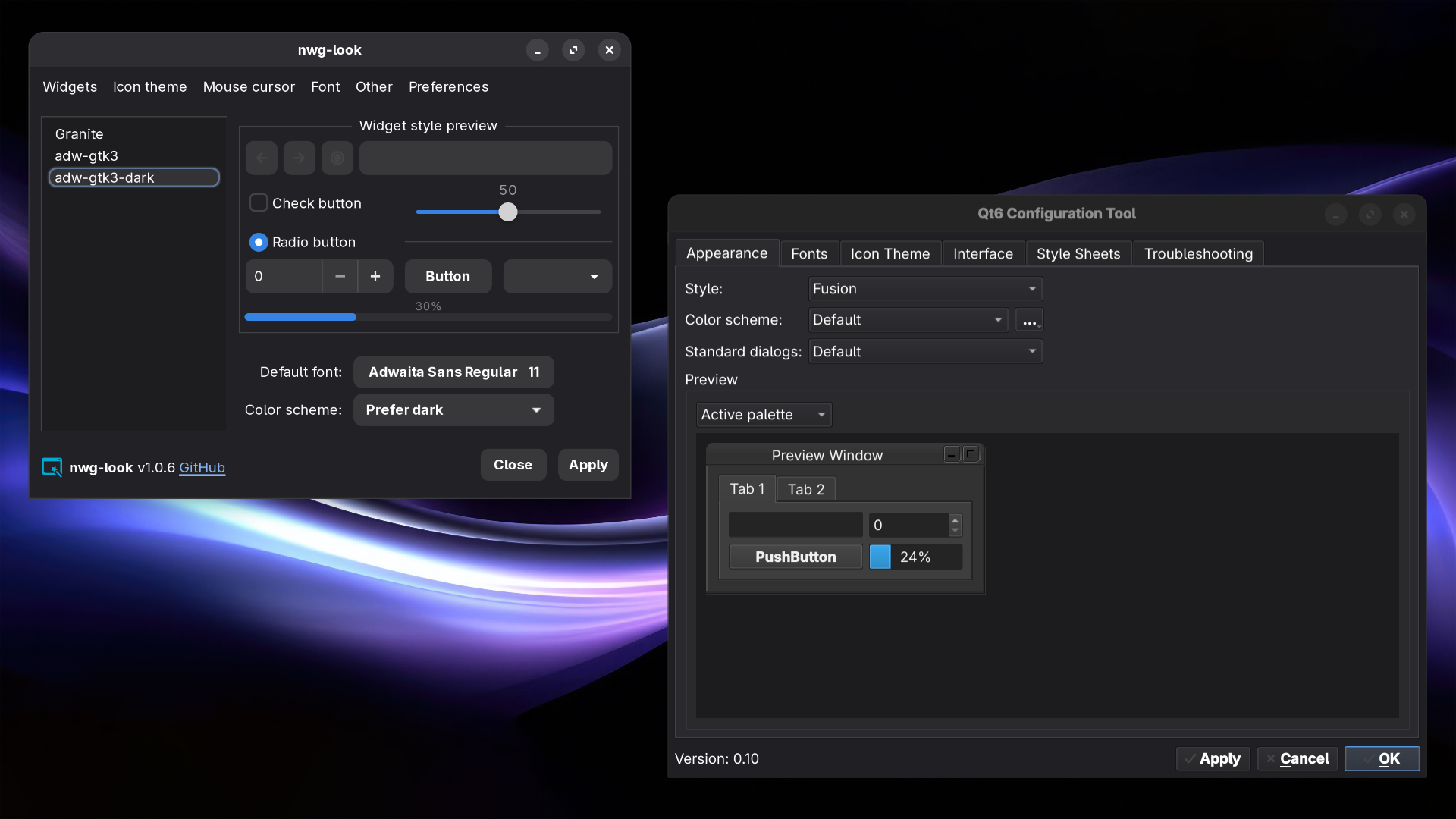
Task: Click Preview Window maximize icon
Action: 971,454
